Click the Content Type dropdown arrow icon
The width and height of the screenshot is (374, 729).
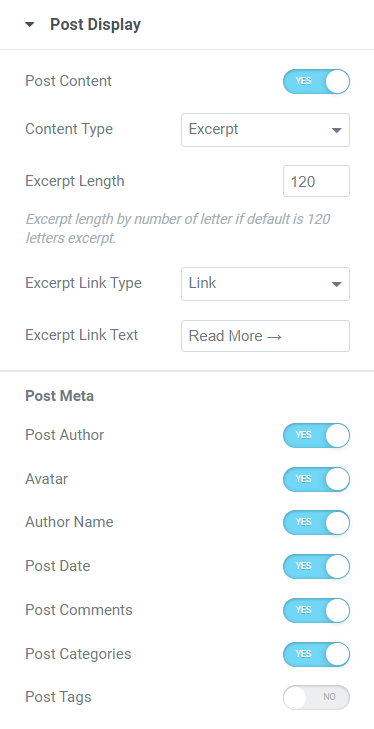pyautogui.click(x=336, y=130)
